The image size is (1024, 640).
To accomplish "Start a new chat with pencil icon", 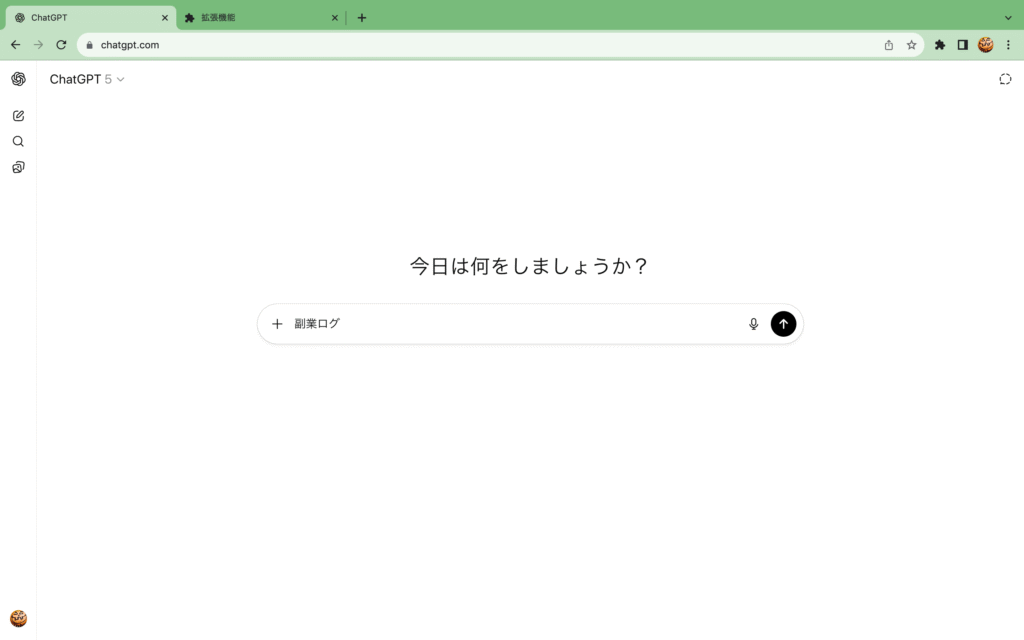I will (x=18, y=116).
